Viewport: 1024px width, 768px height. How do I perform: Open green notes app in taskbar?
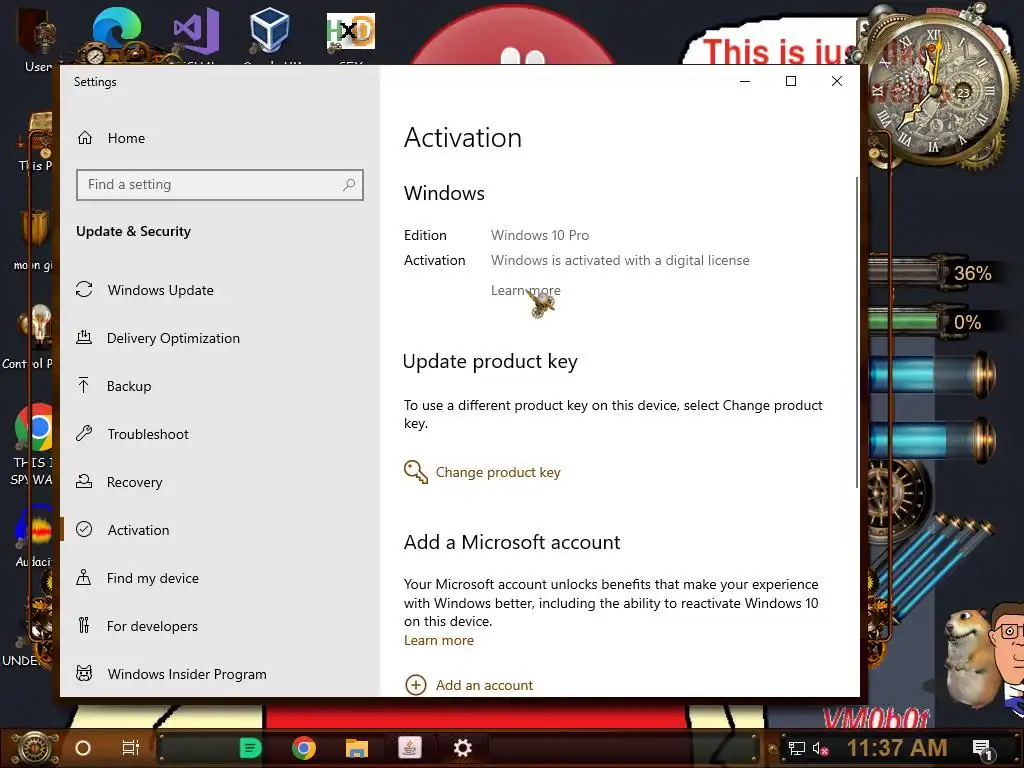click(250, 748)
